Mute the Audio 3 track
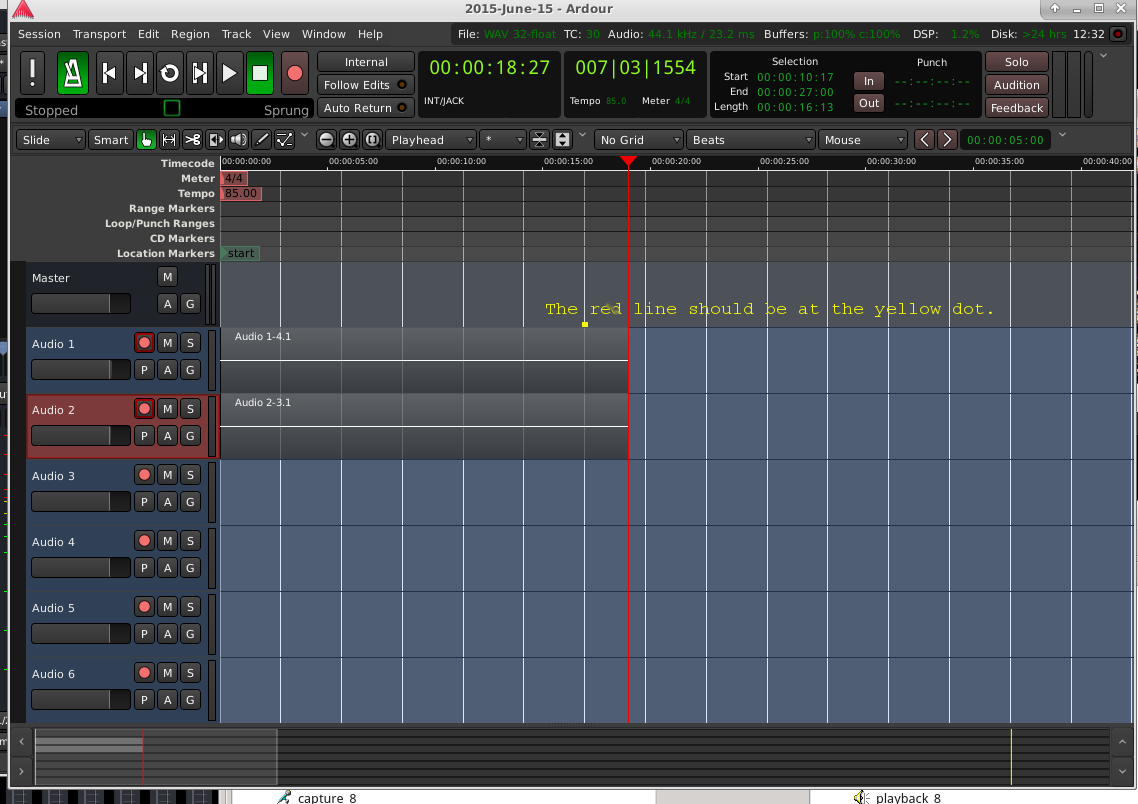 click(167, 475)
